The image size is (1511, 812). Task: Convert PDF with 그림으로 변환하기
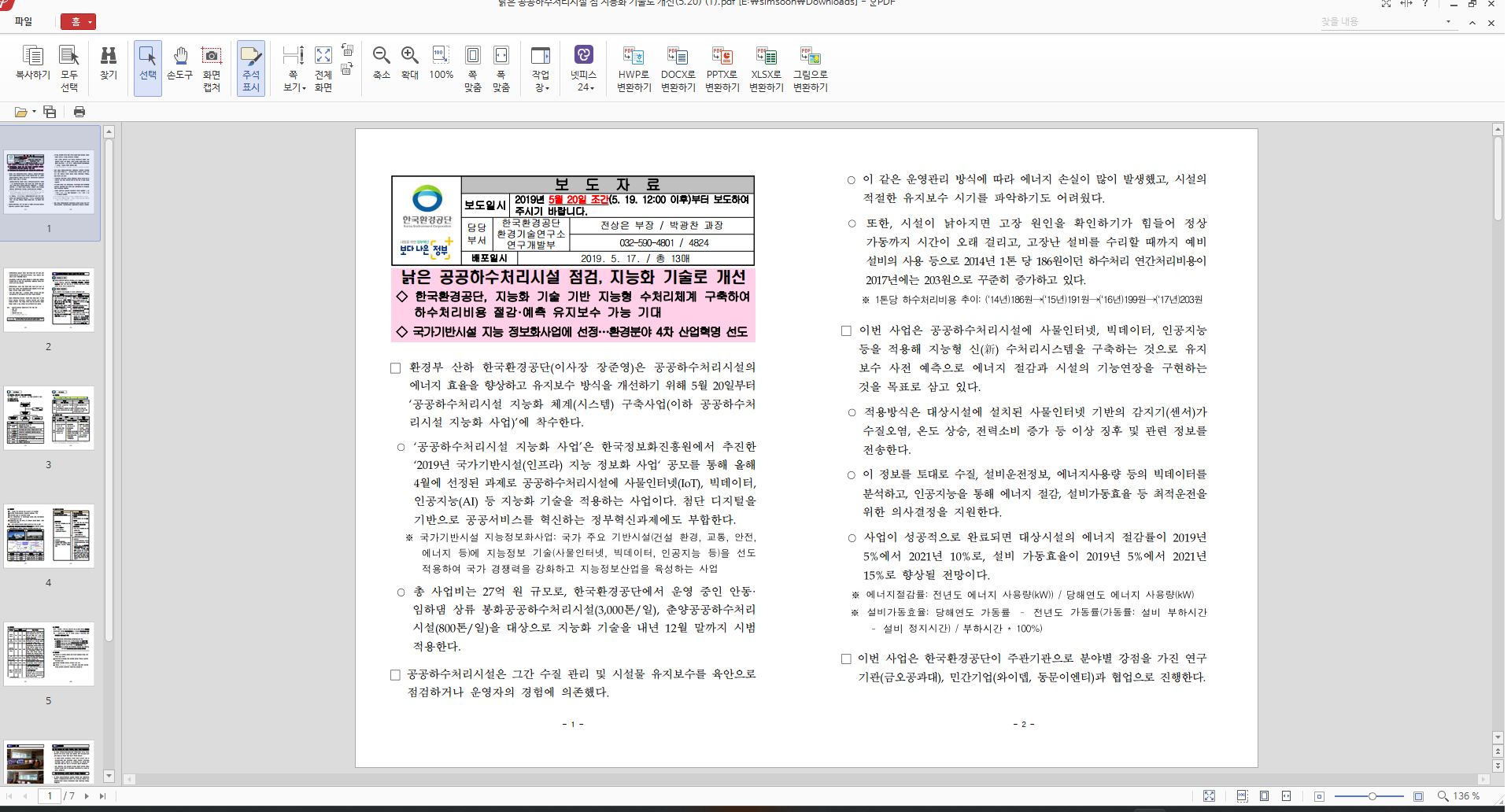tap(811, 68)
